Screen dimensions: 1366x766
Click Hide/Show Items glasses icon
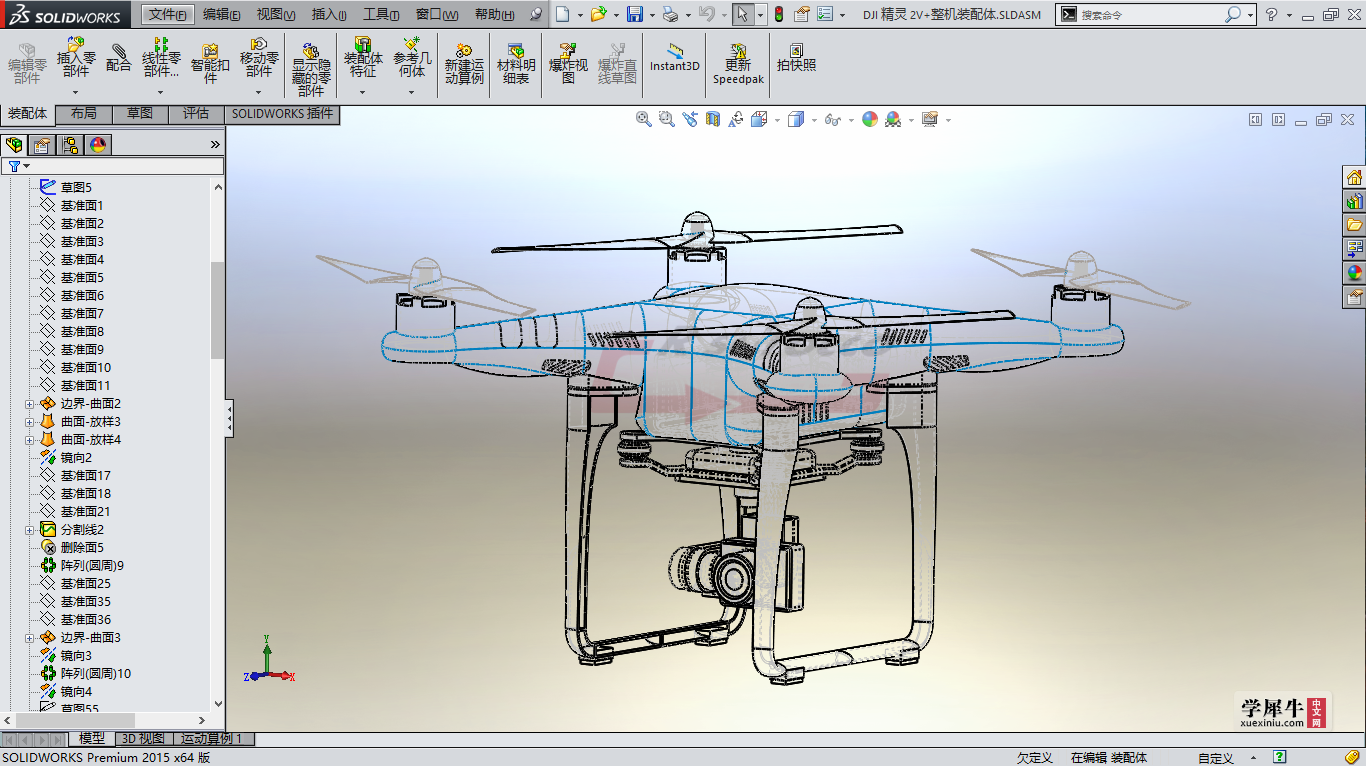point(832,119)
